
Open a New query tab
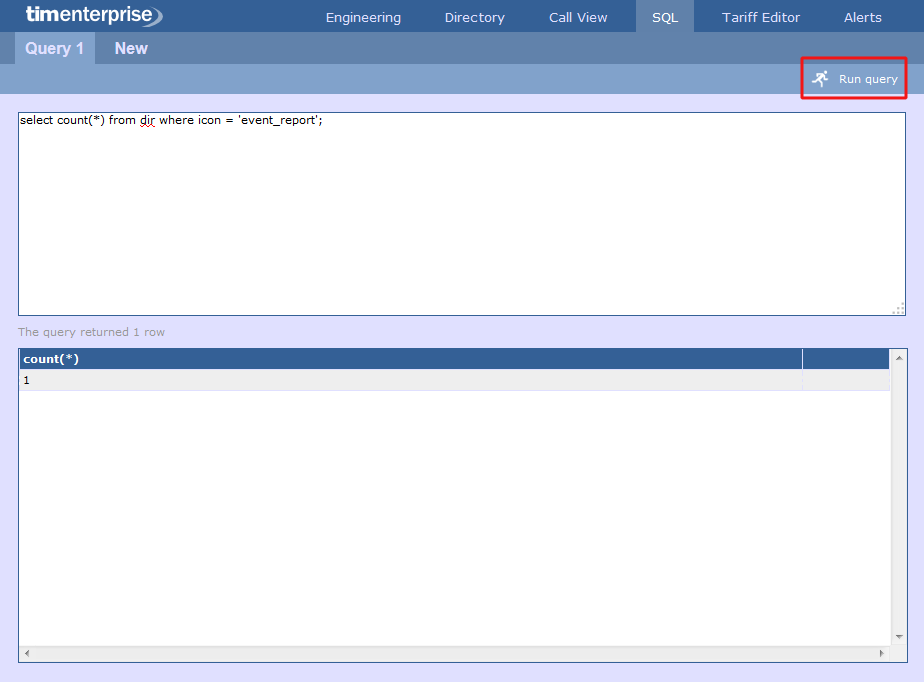(x=130, y=48)
